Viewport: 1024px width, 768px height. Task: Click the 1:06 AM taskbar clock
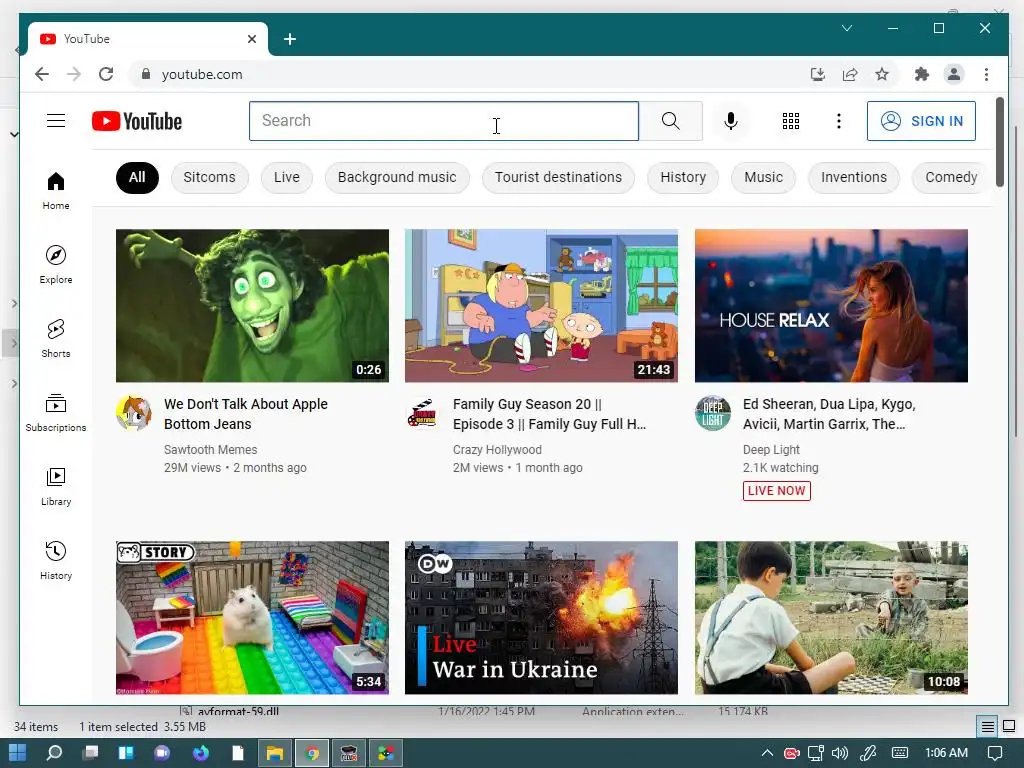946,753
